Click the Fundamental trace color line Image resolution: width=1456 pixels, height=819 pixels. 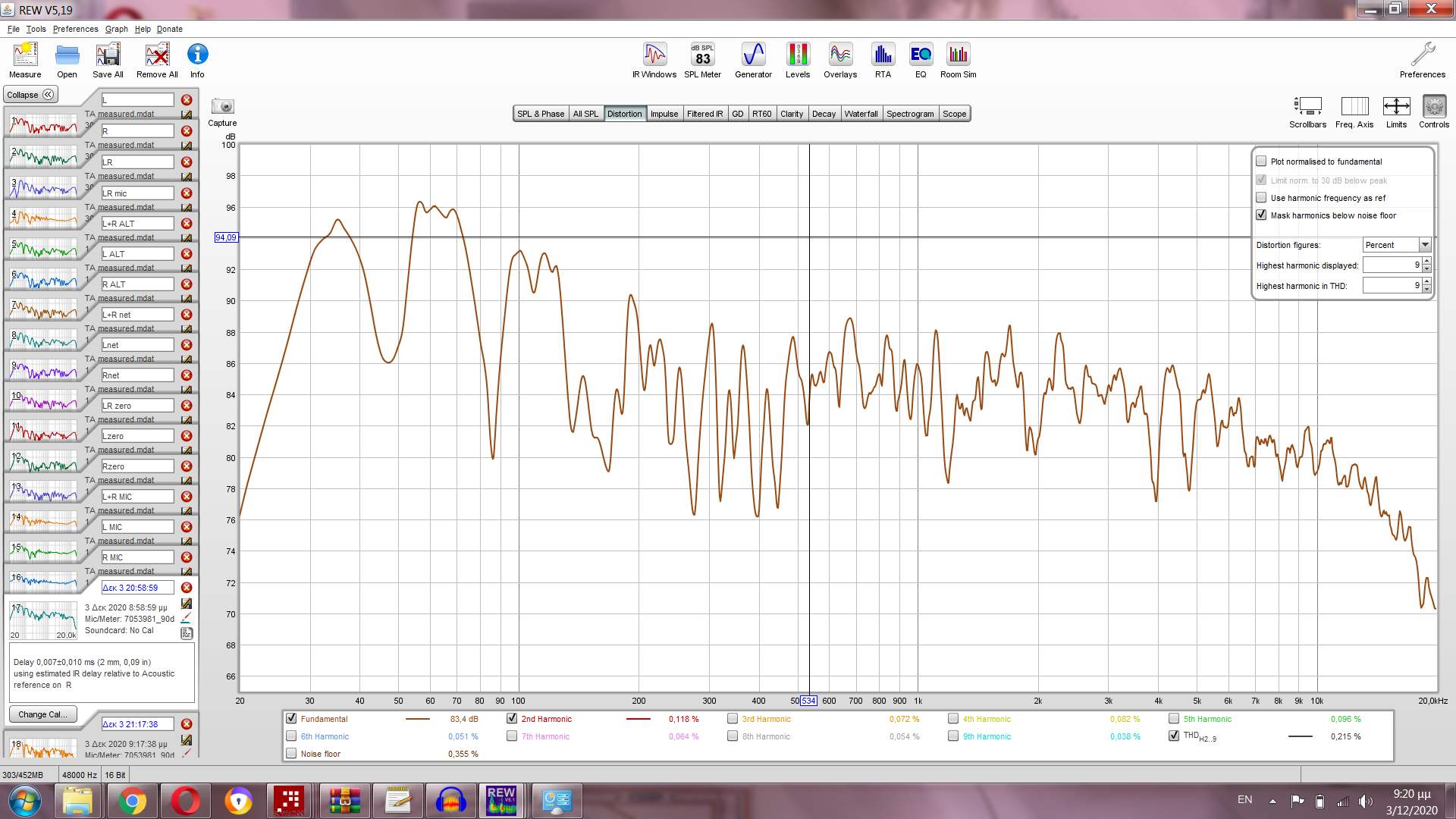(x=417, y=719)
